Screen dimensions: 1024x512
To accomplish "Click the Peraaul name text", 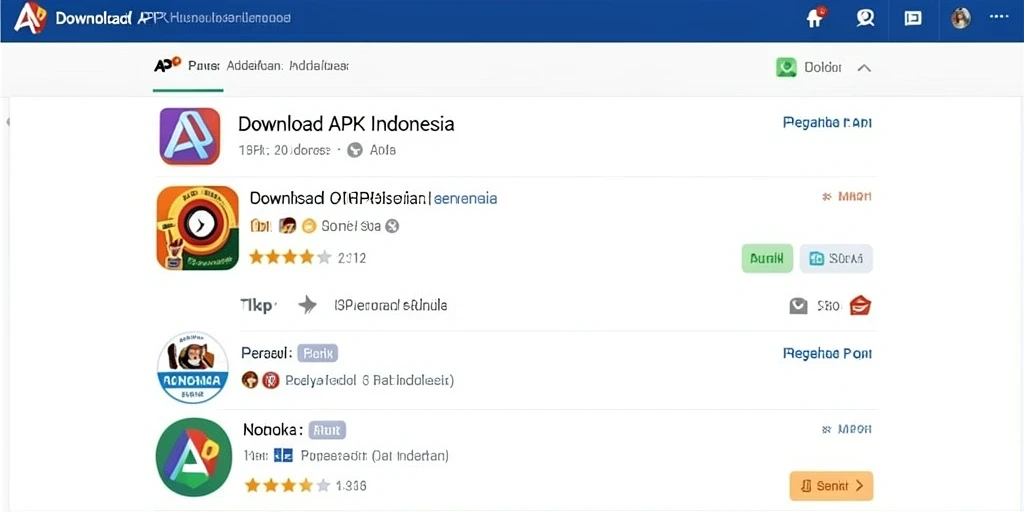I will (266, 353).
